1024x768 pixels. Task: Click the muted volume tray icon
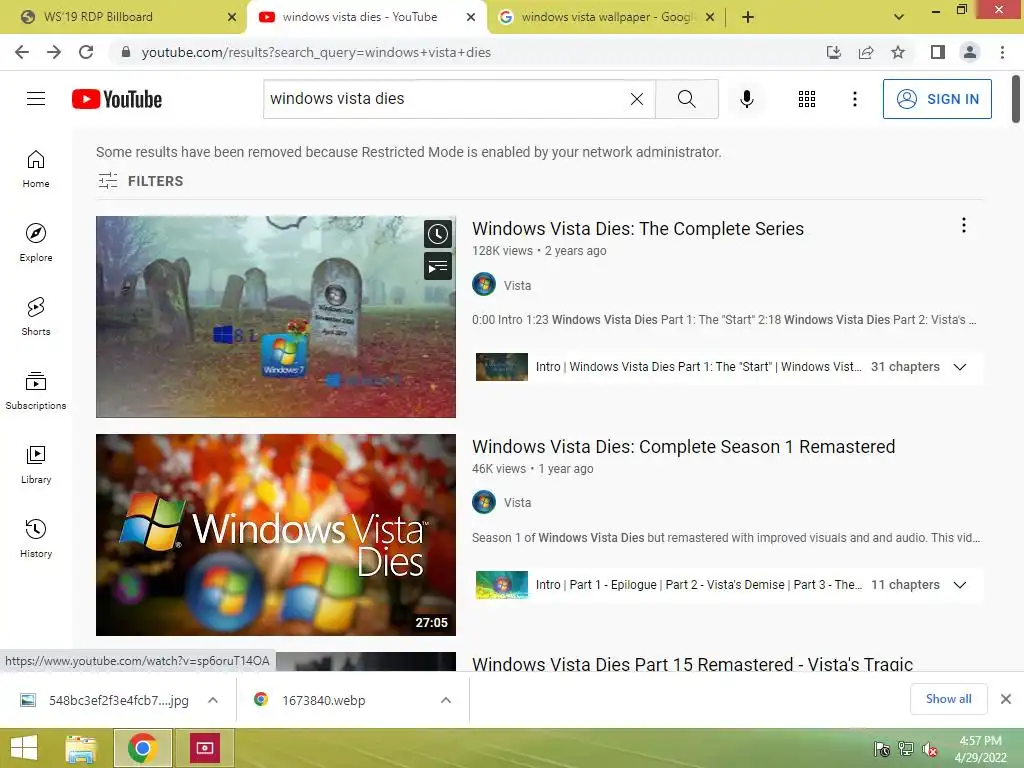930,749
